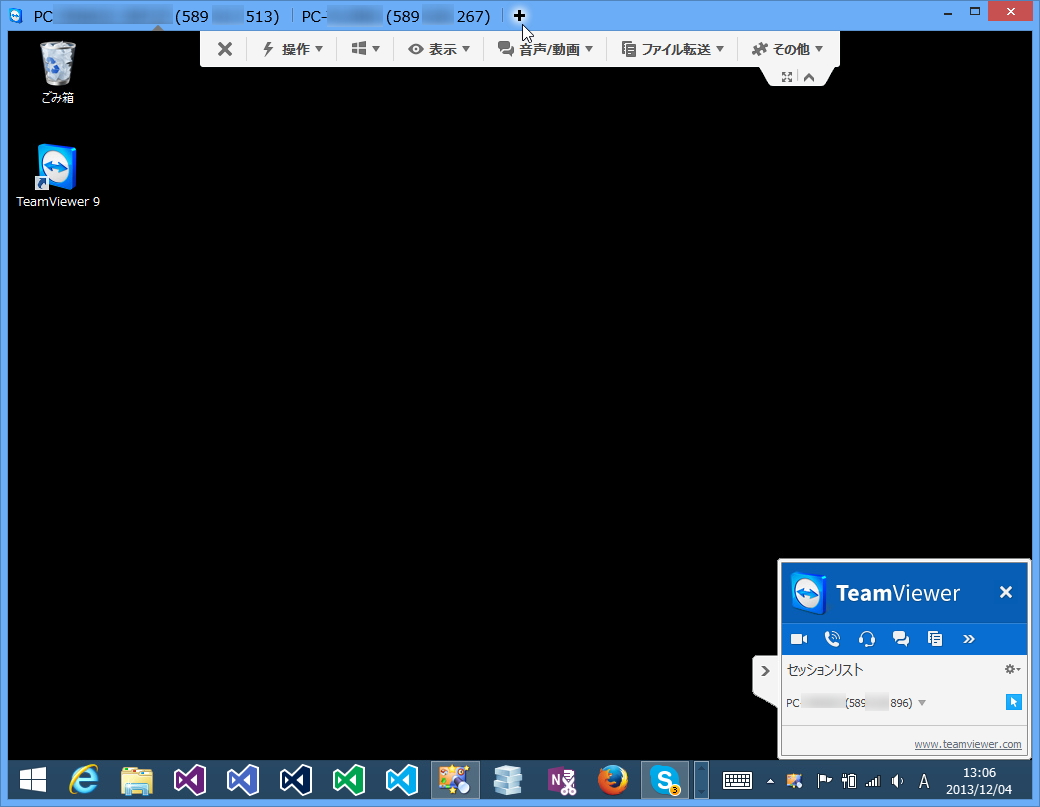The height and width of the screenshot is (807, 1040).
Task: Open Skype from the taskbar
Action: (x=665, y=780)
